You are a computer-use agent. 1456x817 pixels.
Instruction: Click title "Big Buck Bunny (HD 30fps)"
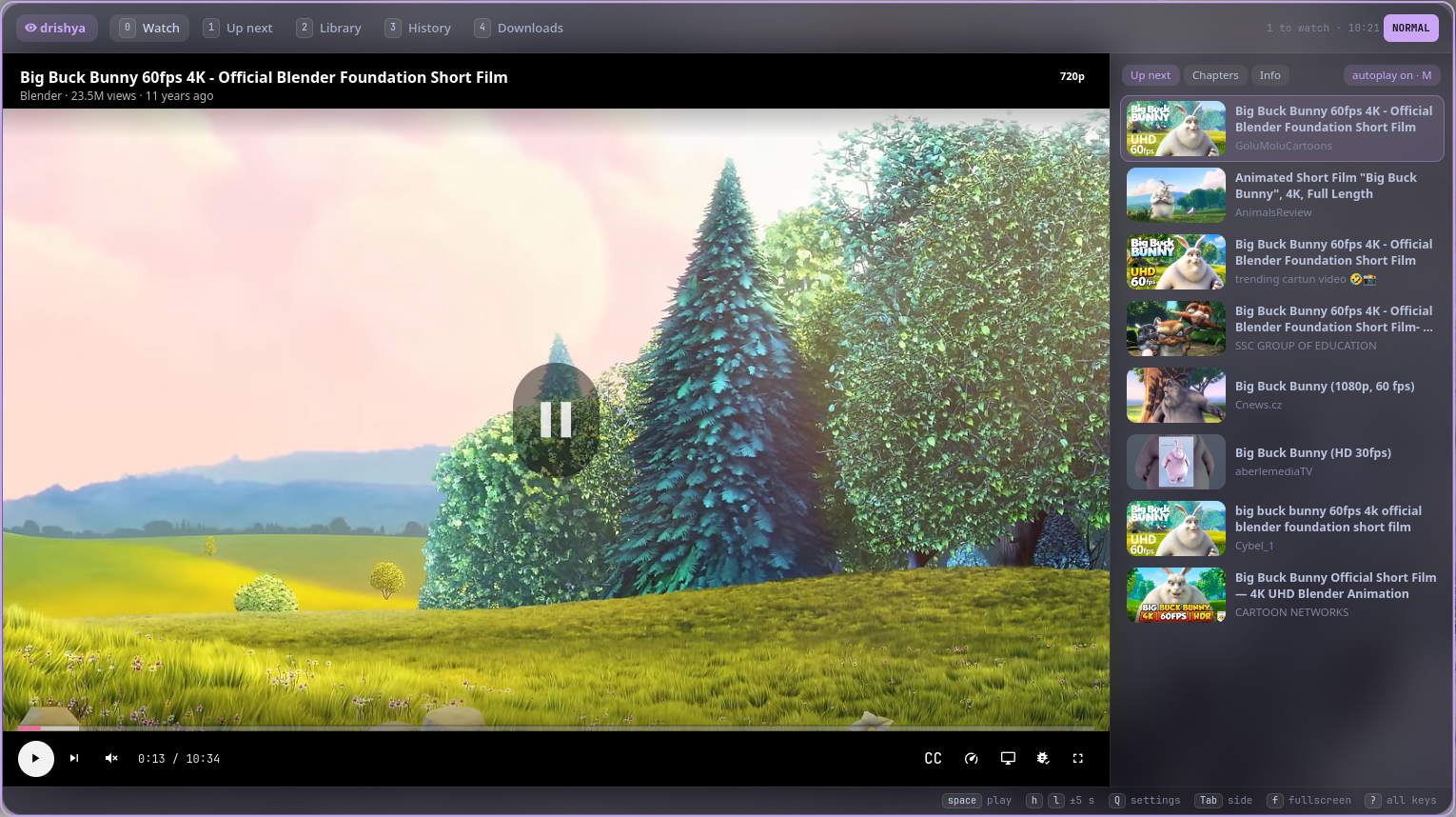[x=1313, y=453]
